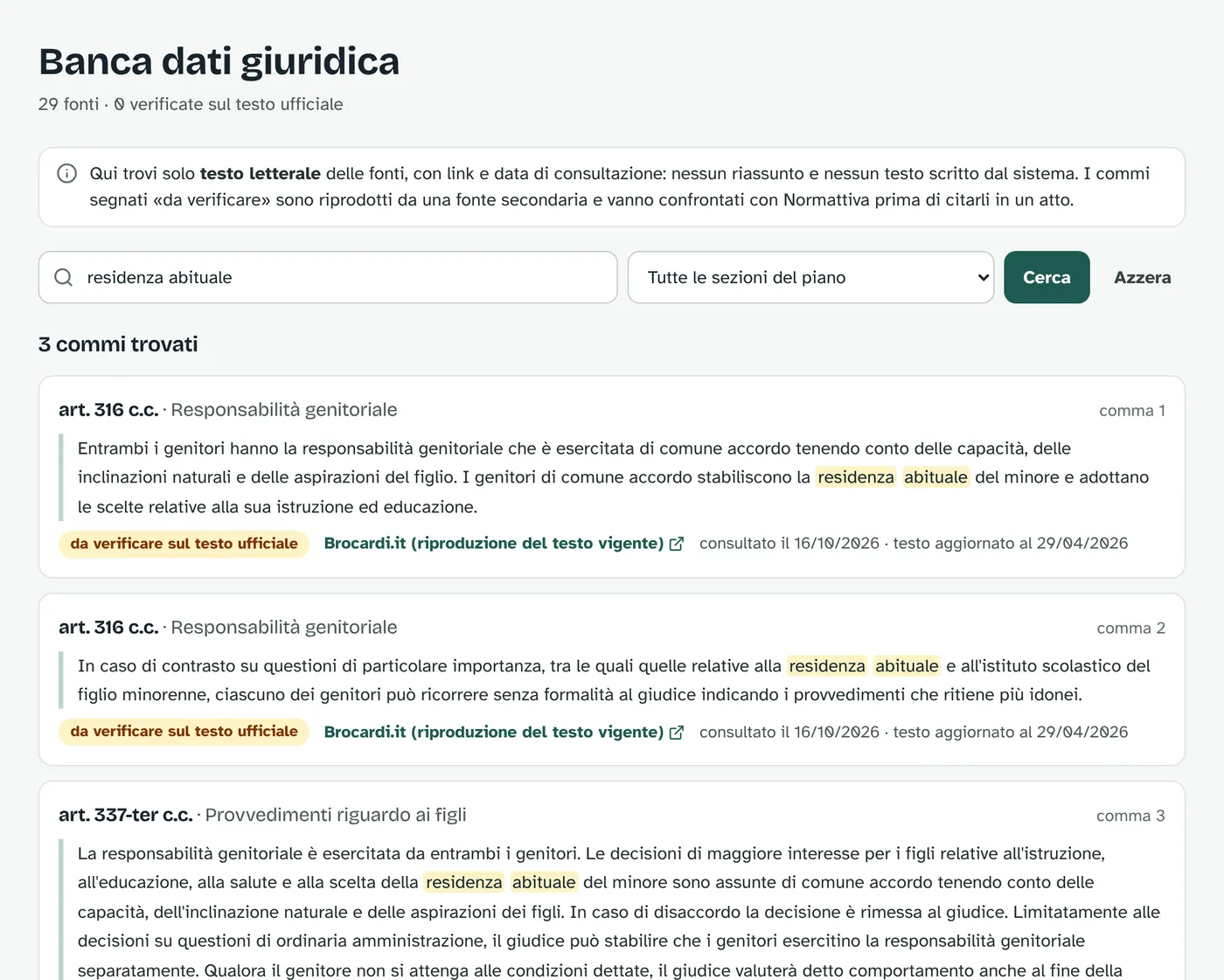Image resolution: width=1224 pixels, height=980 pixels.
Task: Click the Azzera button
Action: (1142, 277)
